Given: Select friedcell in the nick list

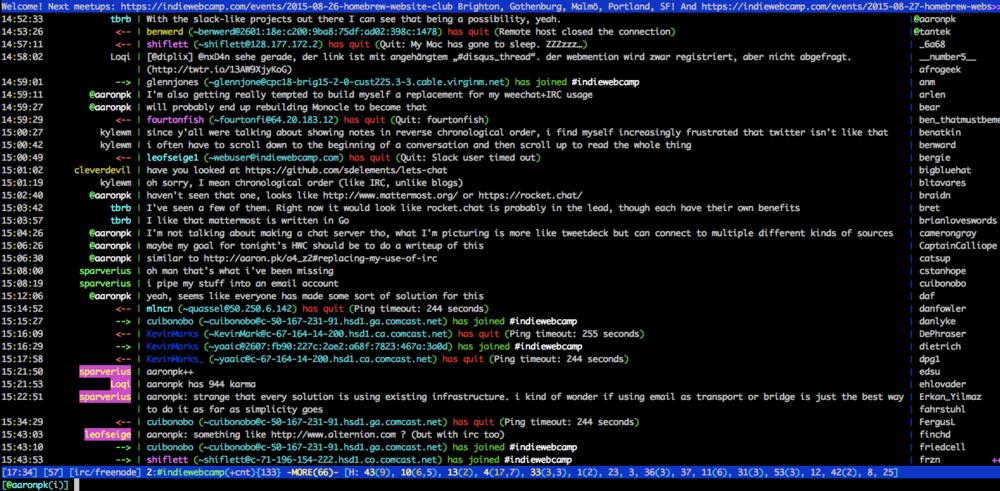Looking at the screenshot, I should 941,447.
